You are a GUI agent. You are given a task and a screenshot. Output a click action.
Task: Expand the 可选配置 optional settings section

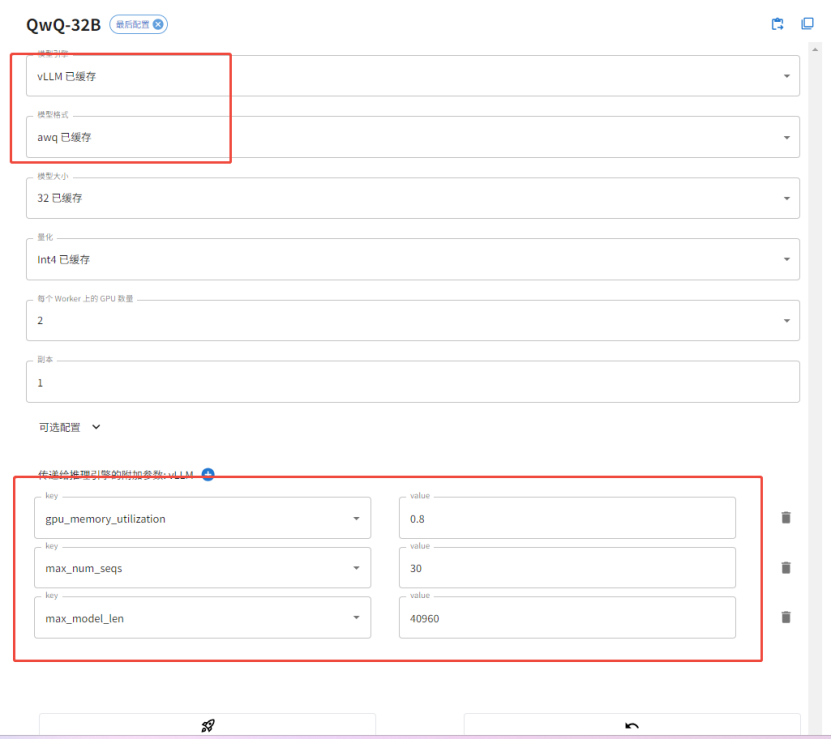coord(69,427)
